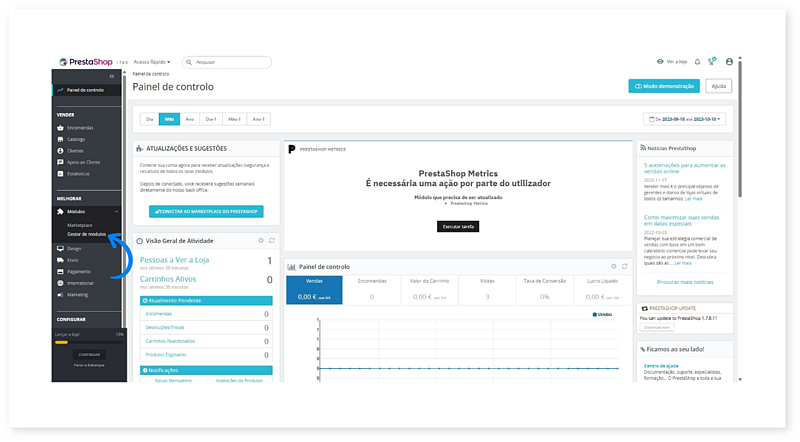Collapse the sidebar with double-chevron icon
The width and height of the screenshot is (800, 442).
112,76
